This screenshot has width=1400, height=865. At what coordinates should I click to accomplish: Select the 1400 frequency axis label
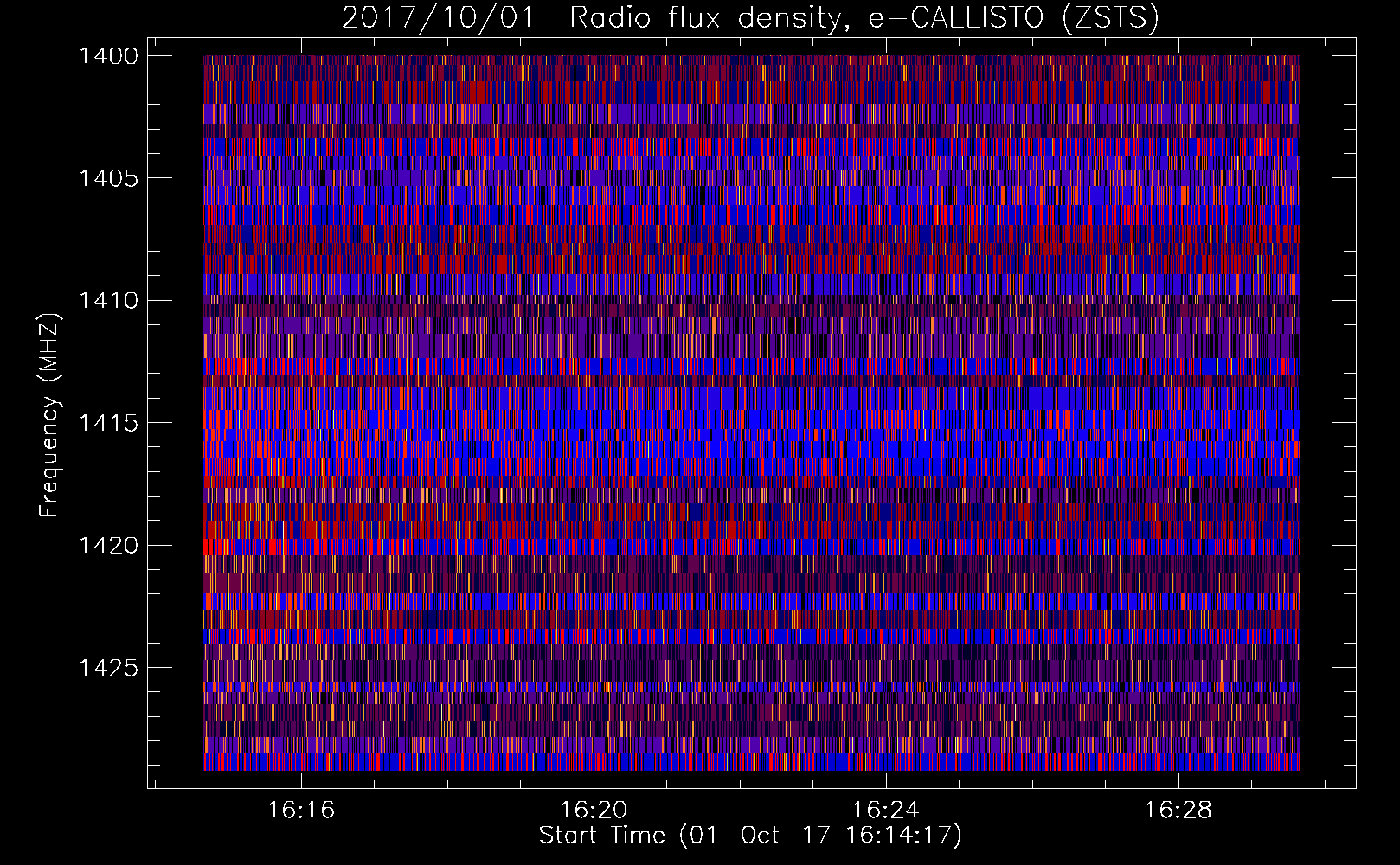point(108,56)
